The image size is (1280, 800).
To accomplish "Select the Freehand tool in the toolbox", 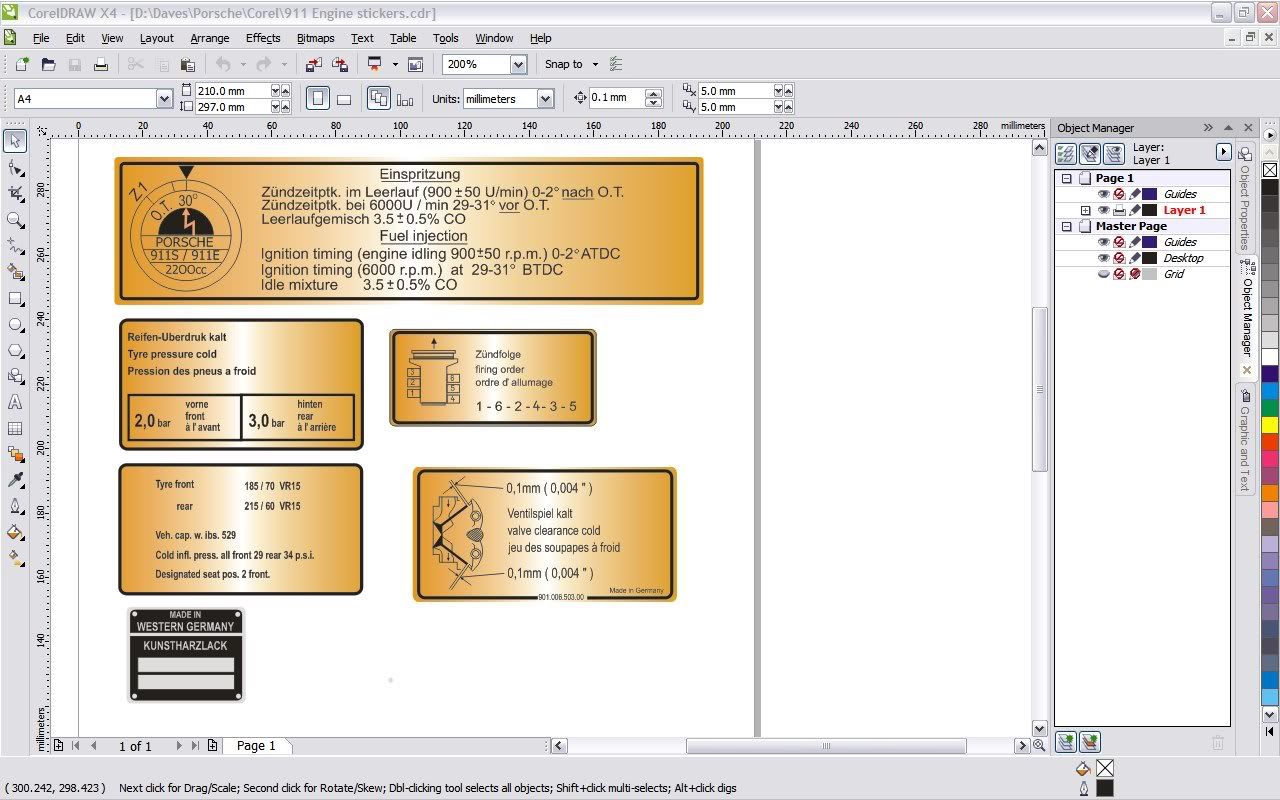I will click(15, 245).
